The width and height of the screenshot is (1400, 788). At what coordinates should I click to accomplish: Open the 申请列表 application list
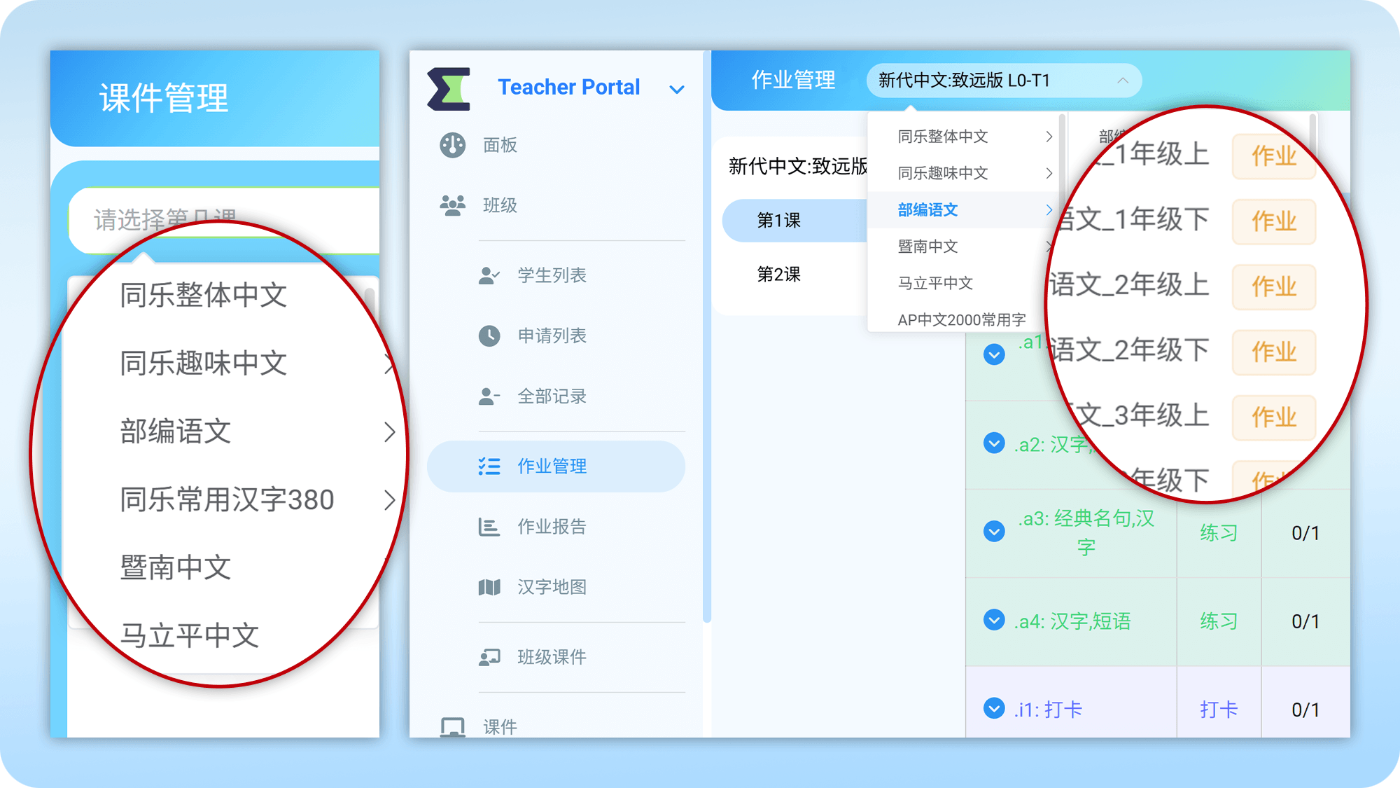coord(489,335)
